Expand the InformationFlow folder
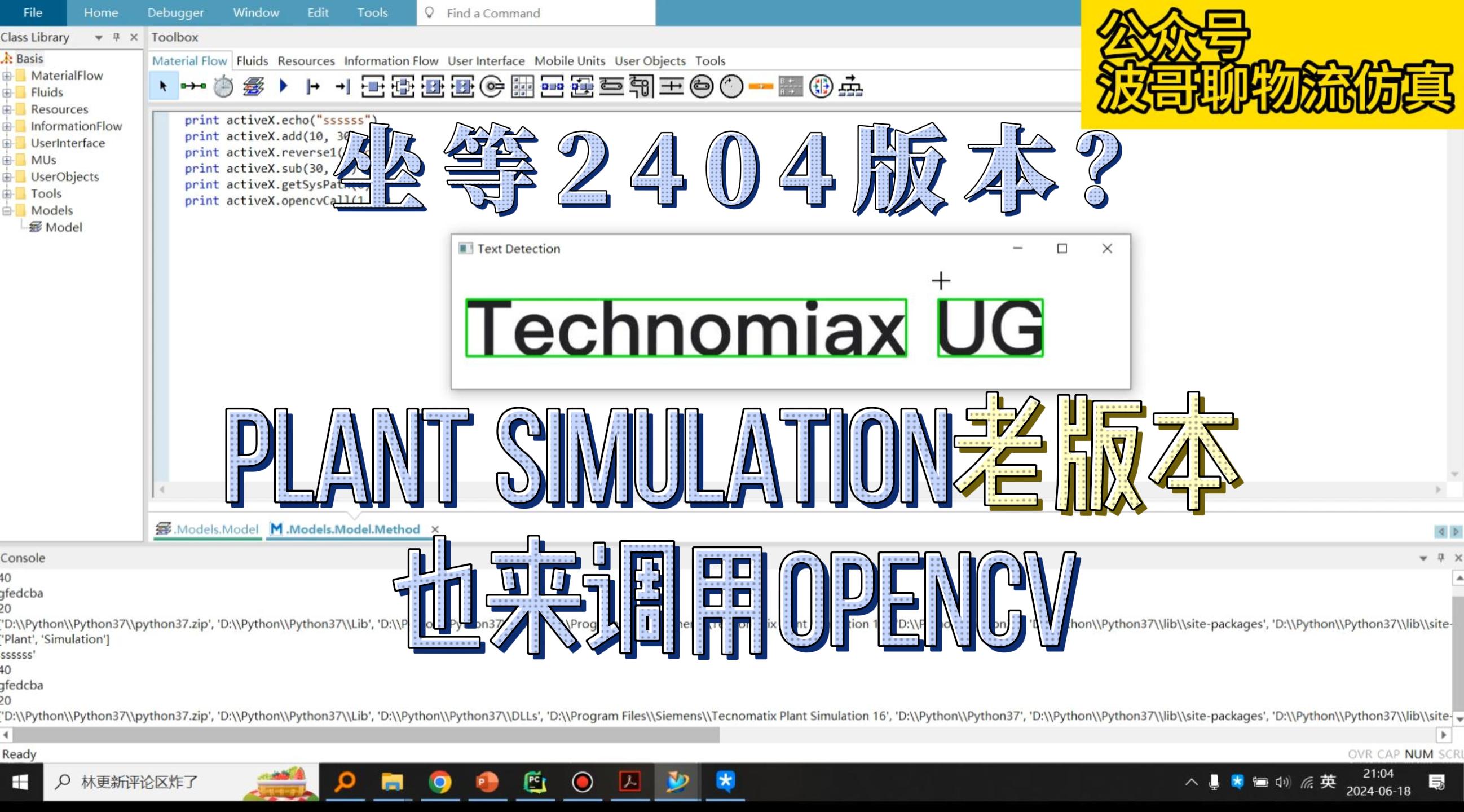 tap(7, 126)
